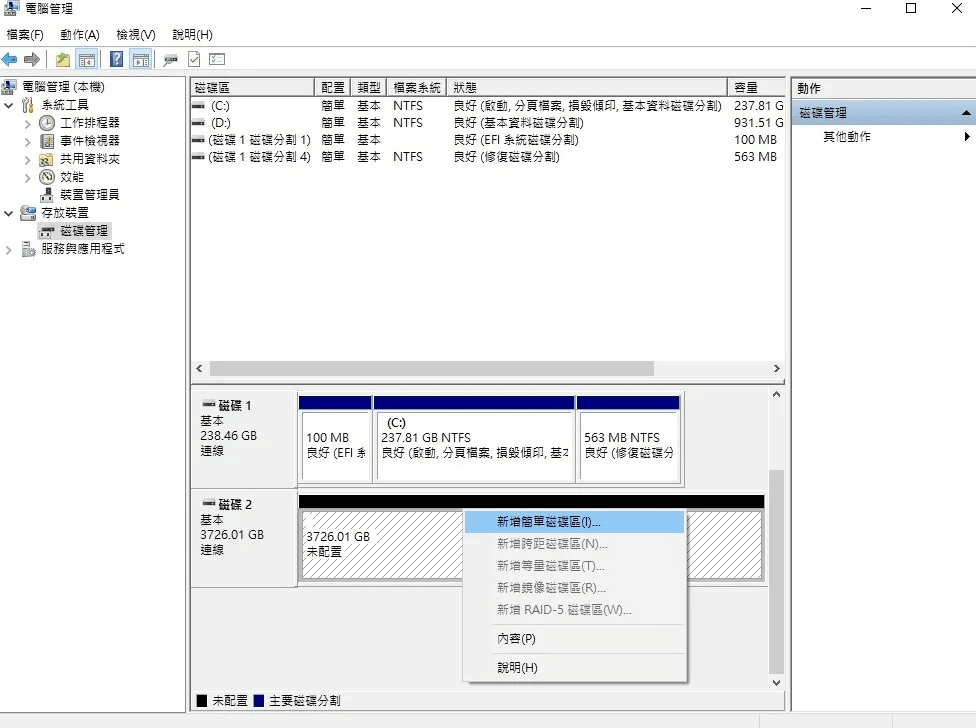Click the 類型 column header
This screenshot has height=728, width=976.
pyautogui.click(x=368, y=87)
